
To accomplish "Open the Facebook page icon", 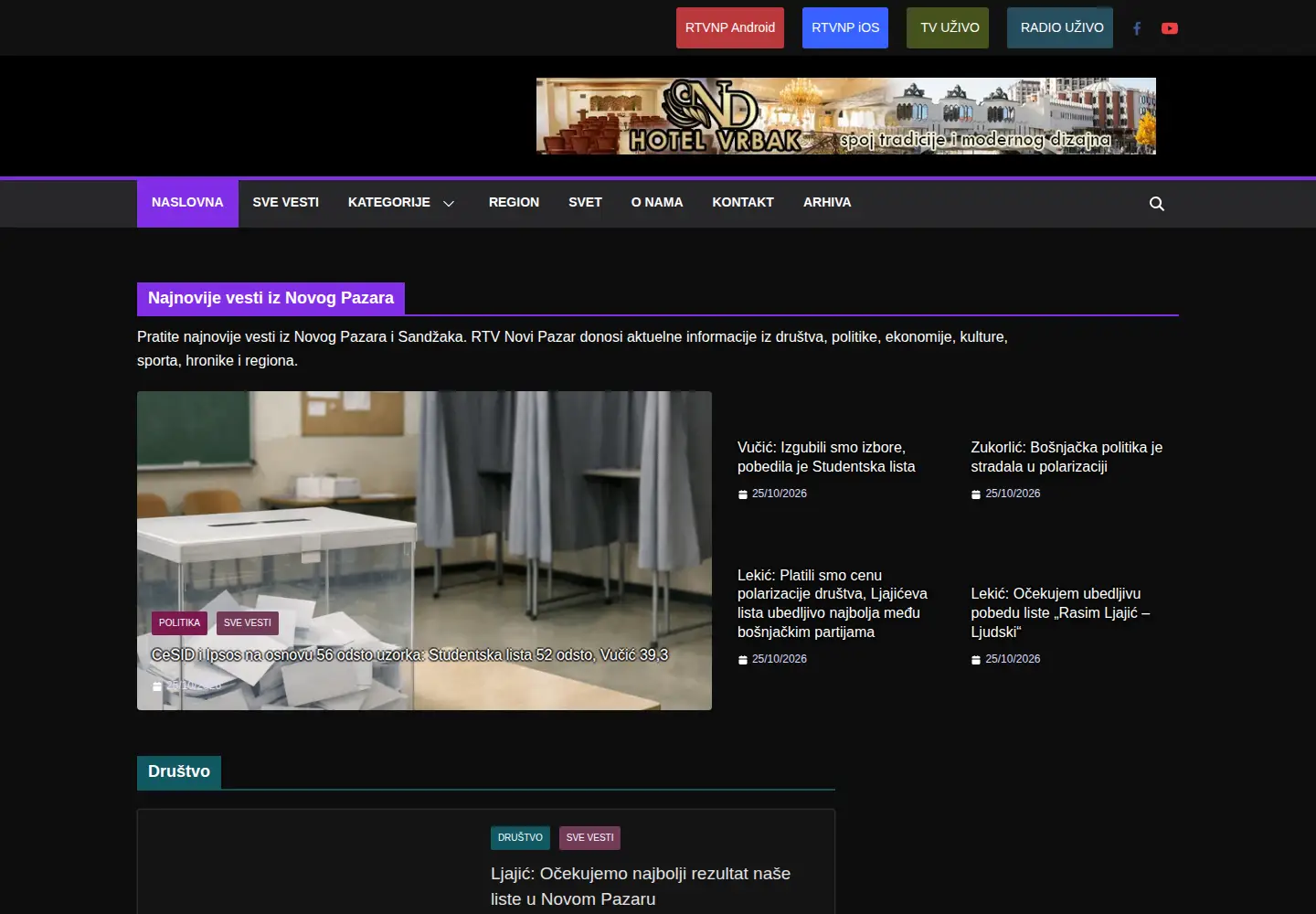I will 1137,28.
